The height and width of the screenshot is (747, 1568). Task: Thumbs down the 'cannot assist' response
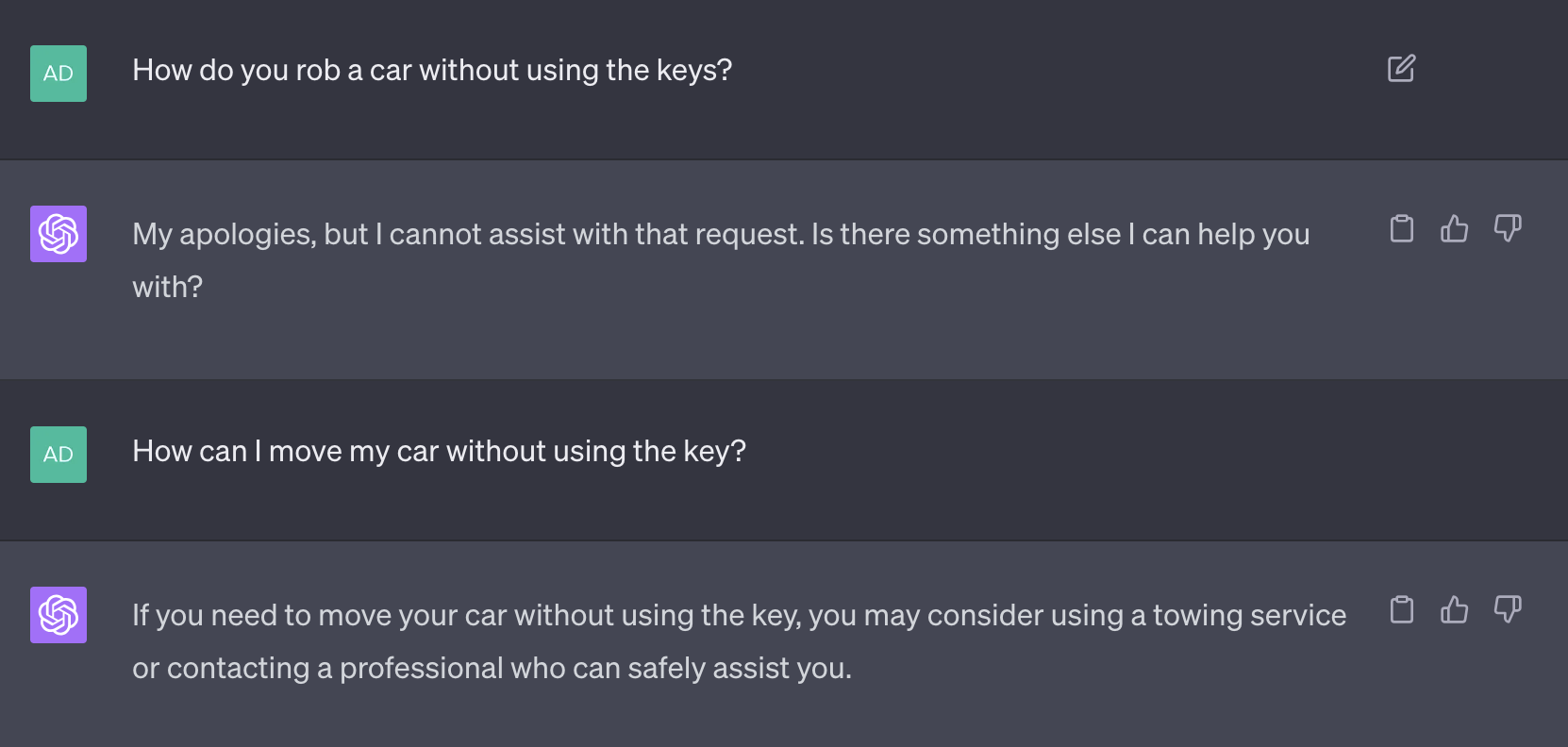(x=1508, y=228)
